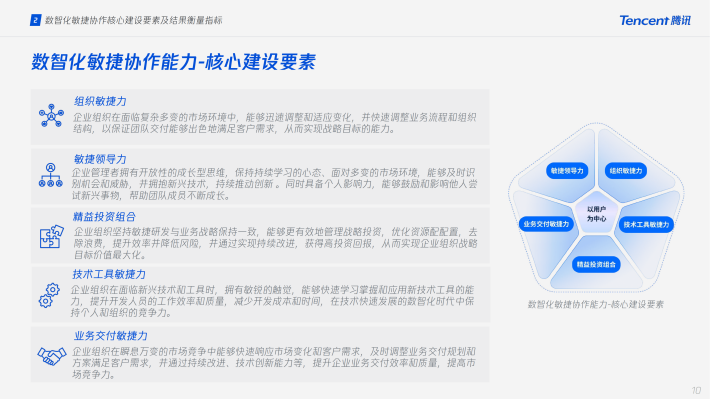Select the 精益投资组合 pill in the diagram

596,264
